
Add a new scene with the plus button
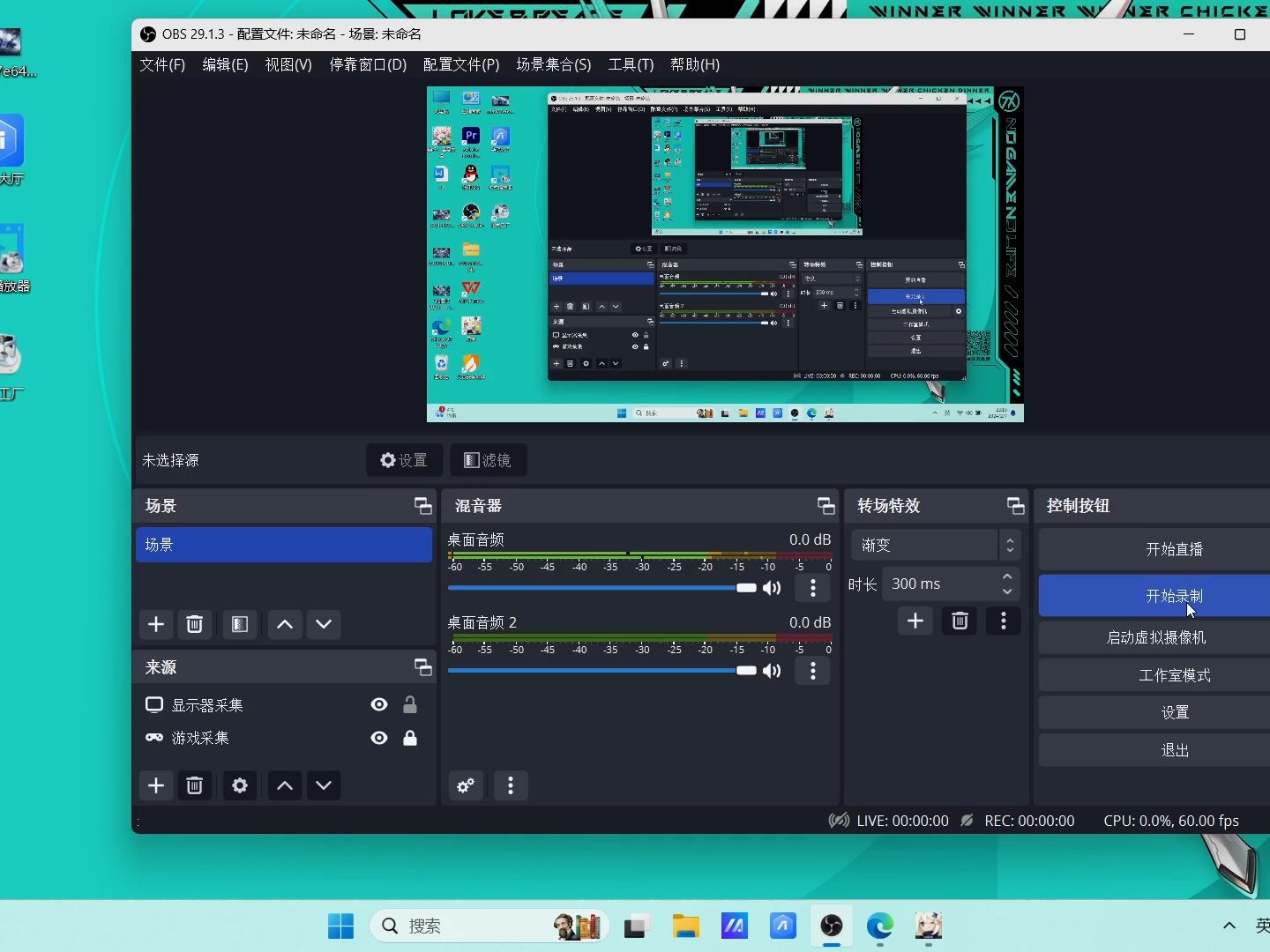click(156, 624)
